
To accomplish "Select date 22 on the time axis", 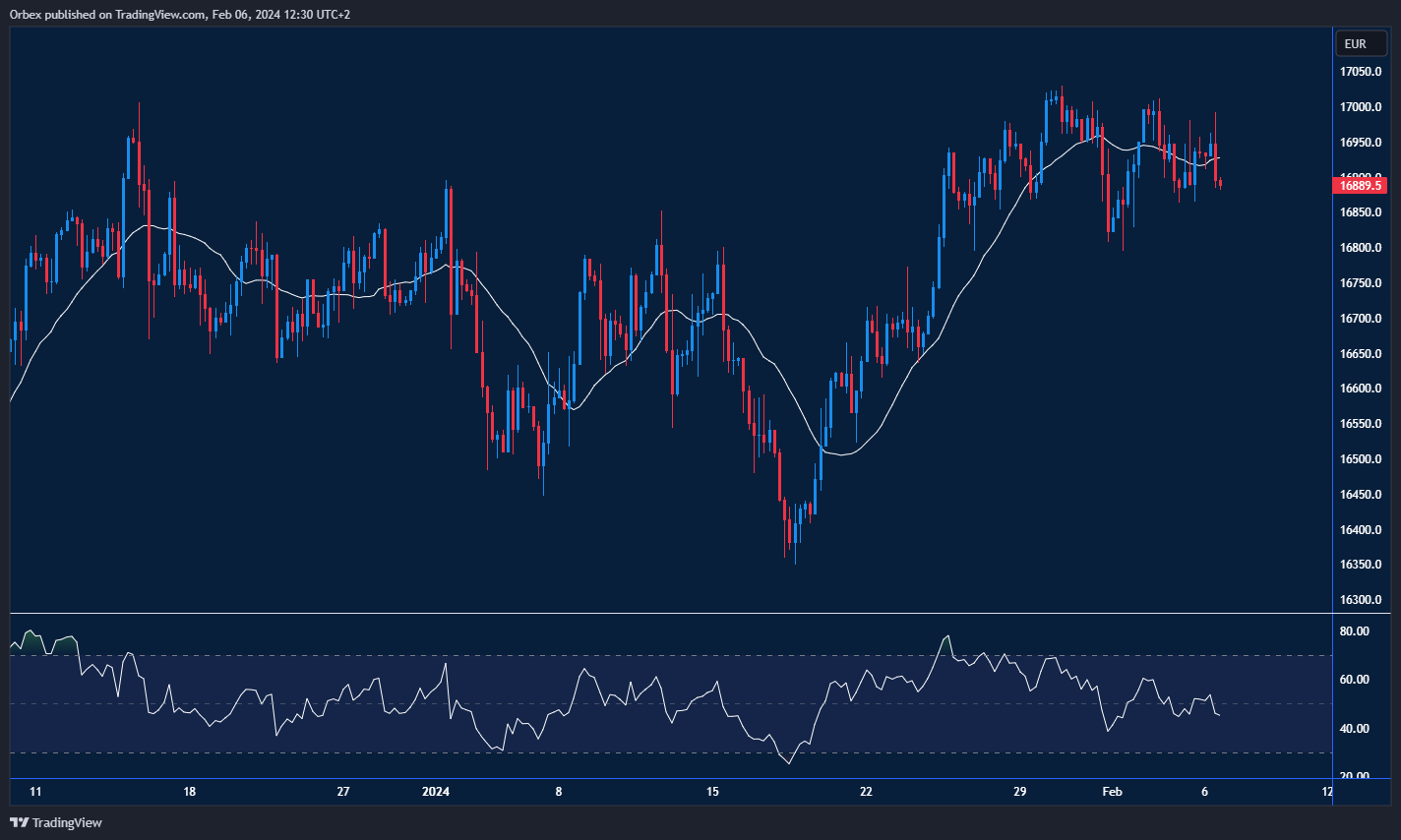I will [866, 792].
